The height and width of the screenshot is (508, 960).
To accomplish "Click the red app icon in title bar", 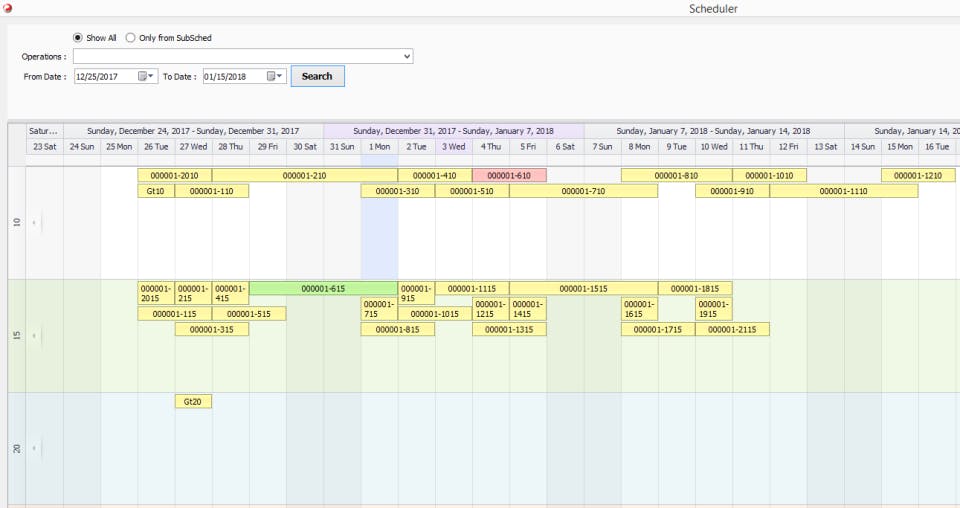I will click(7, 8).
